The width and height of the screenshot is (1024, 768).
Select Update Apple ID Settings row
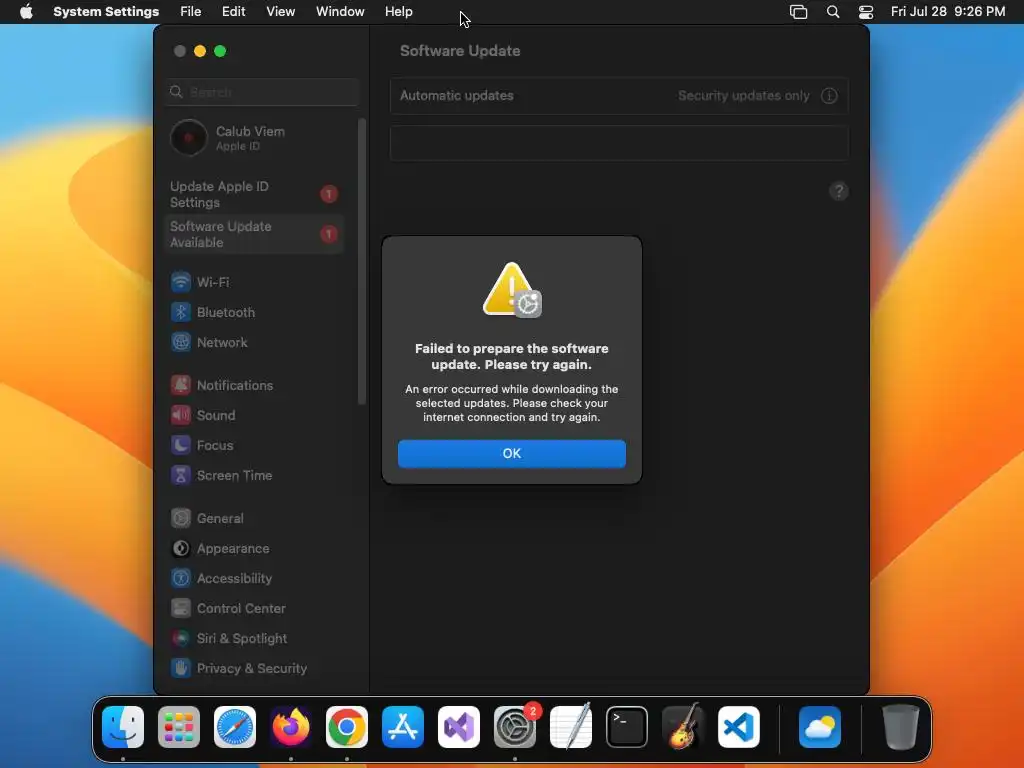[x=255, y=194]
